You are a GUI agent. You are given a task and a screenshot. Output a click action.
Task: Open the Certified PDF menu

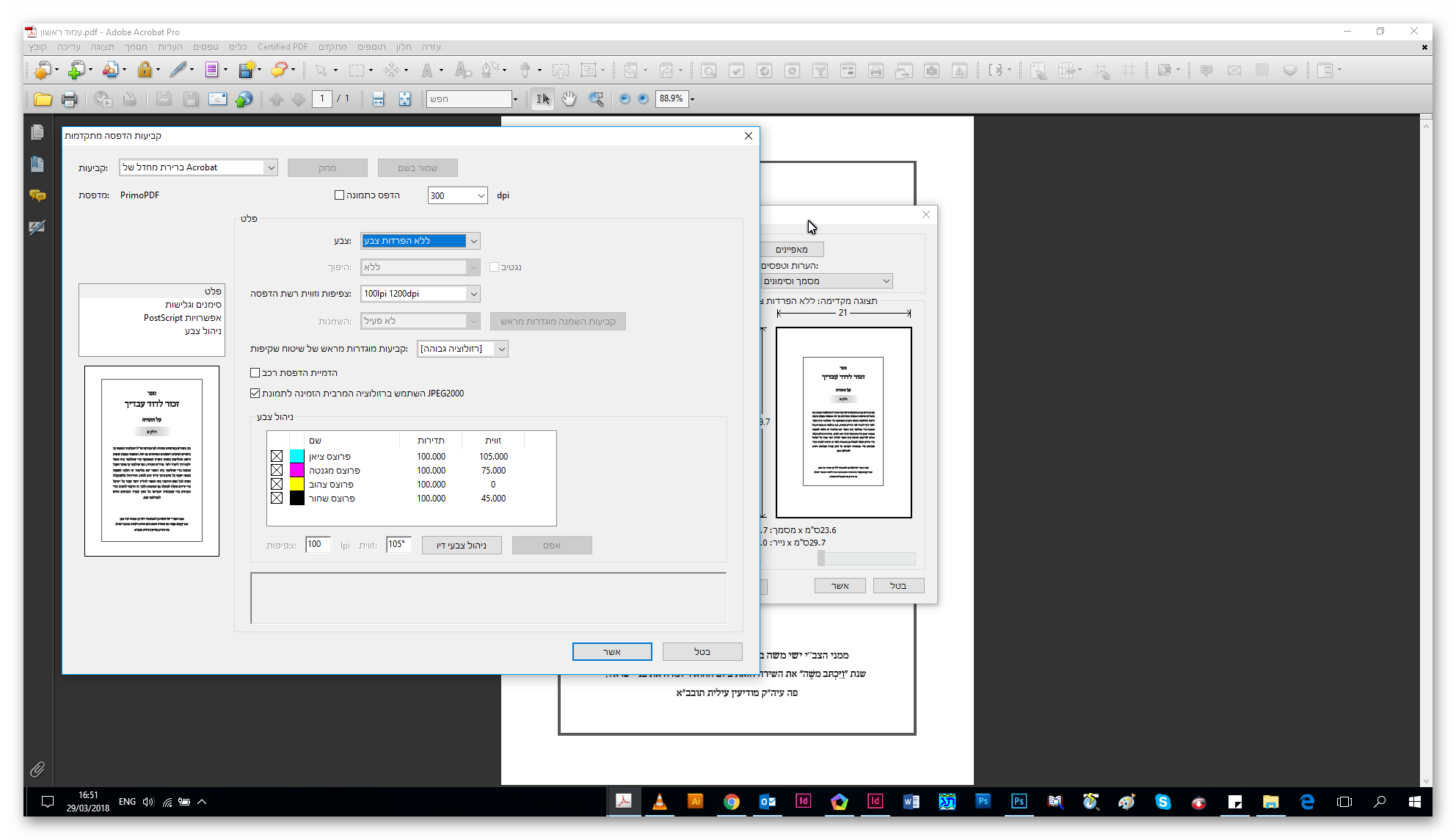coord(283,47)
